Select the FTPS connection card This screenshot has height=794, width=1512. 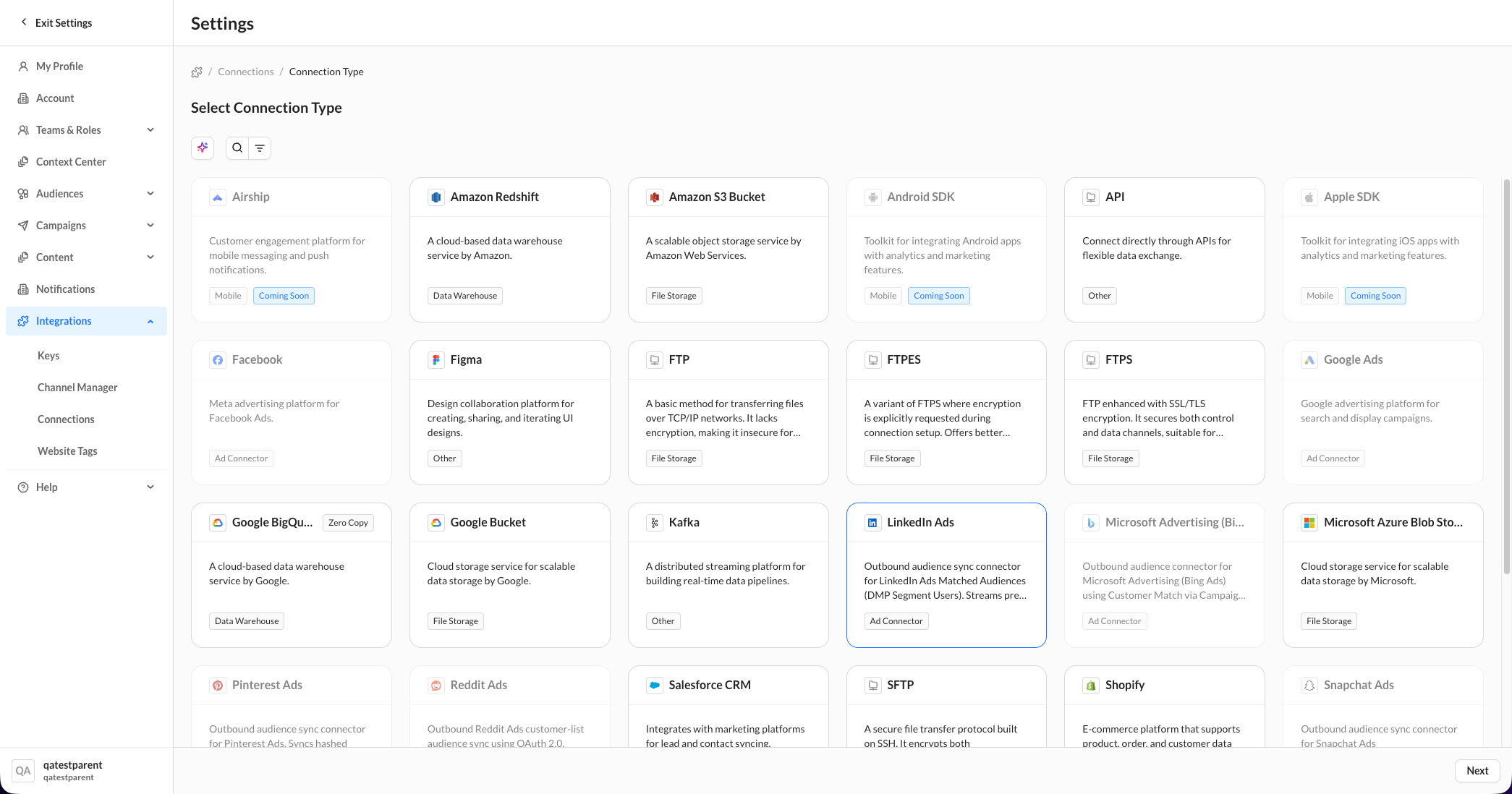pyautogui.click(x=1165, y=412)
